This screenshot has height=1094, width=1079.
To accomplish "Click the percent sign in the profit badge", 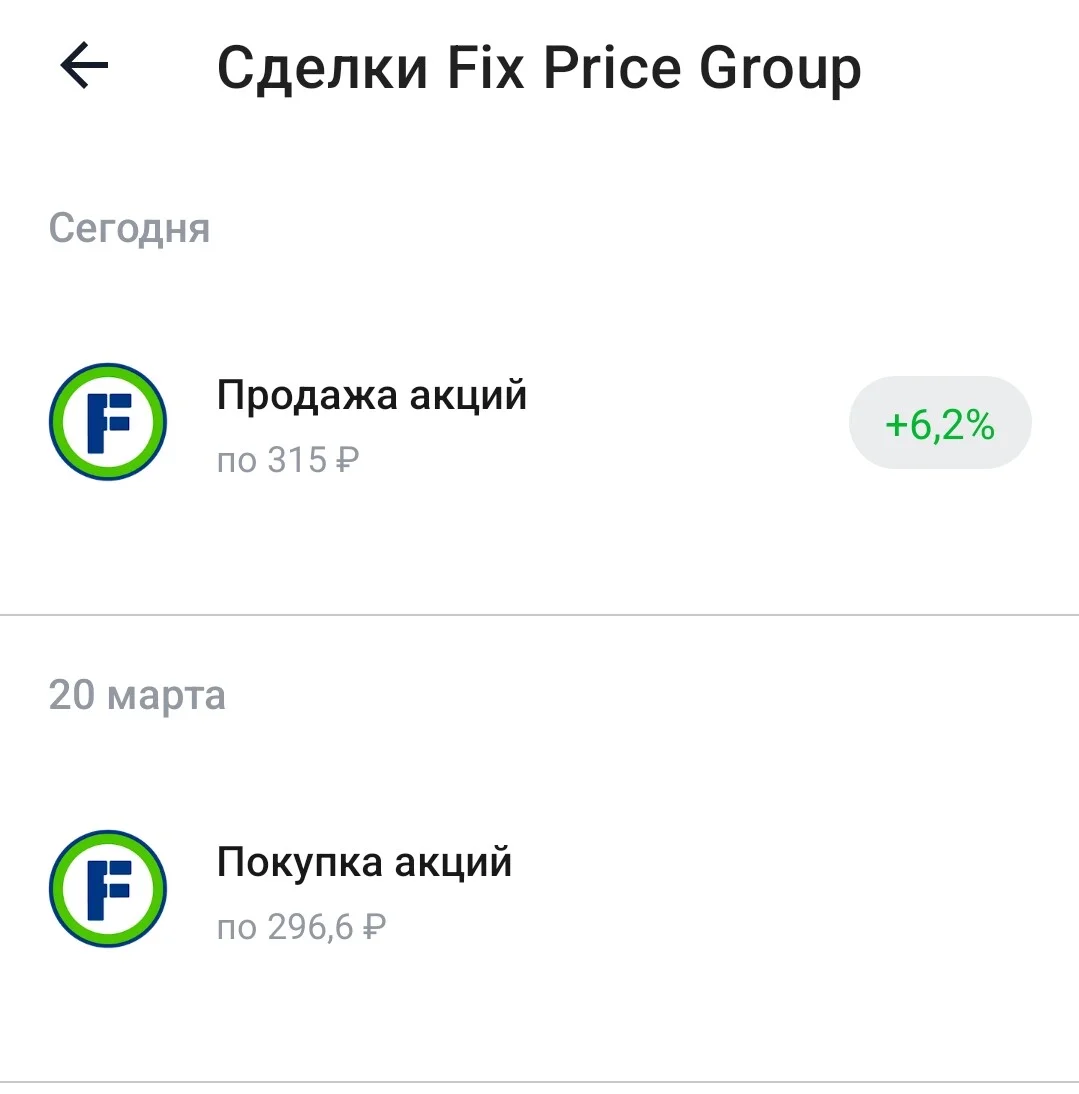I will point(981,424).
